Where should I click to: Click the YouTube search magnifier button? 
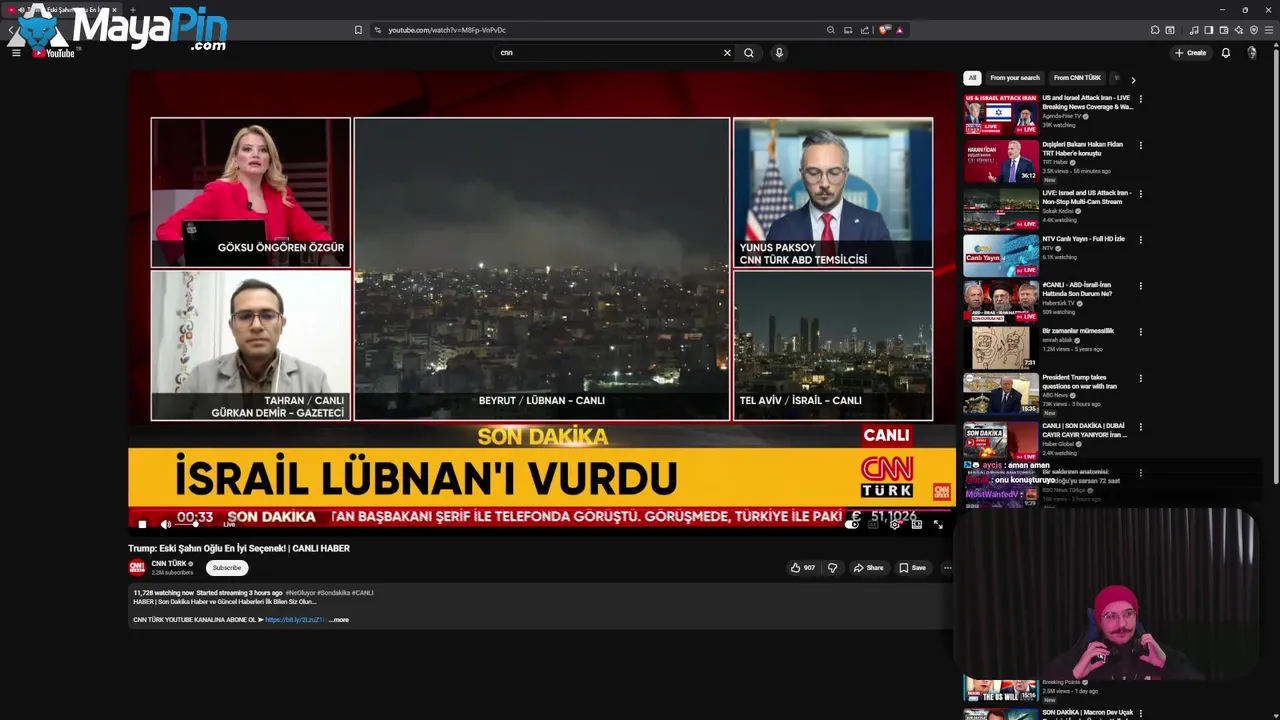click(748, 53)
